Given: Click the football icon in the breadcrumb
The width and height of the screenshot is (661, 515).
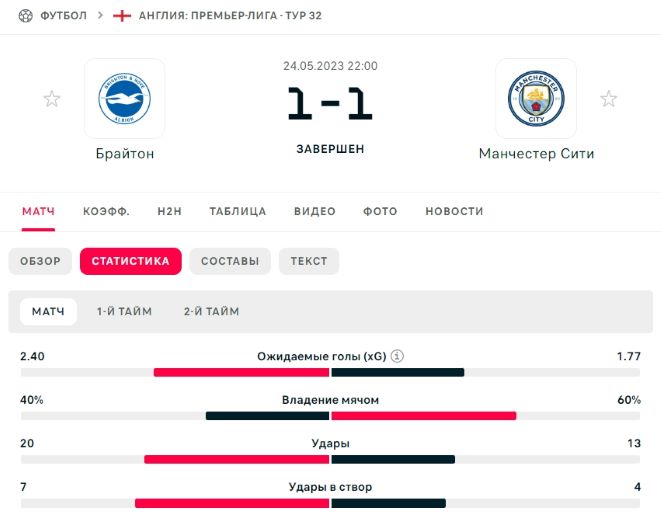Looking at the screenshot, I should click(26, 16).
